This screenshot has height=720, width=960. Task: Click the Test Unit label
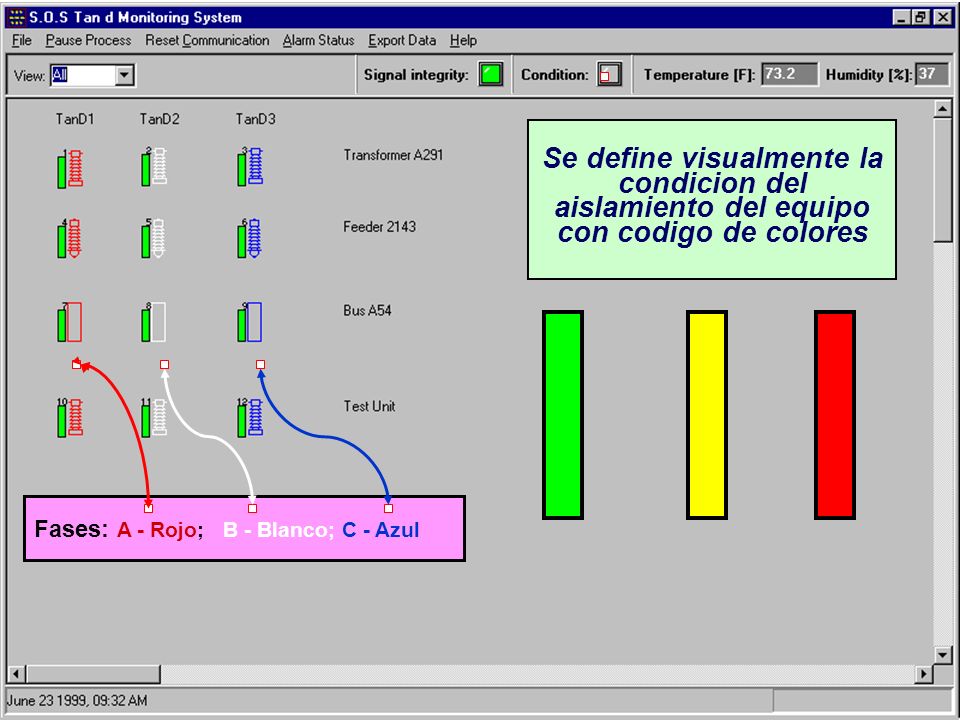(369, 407)
